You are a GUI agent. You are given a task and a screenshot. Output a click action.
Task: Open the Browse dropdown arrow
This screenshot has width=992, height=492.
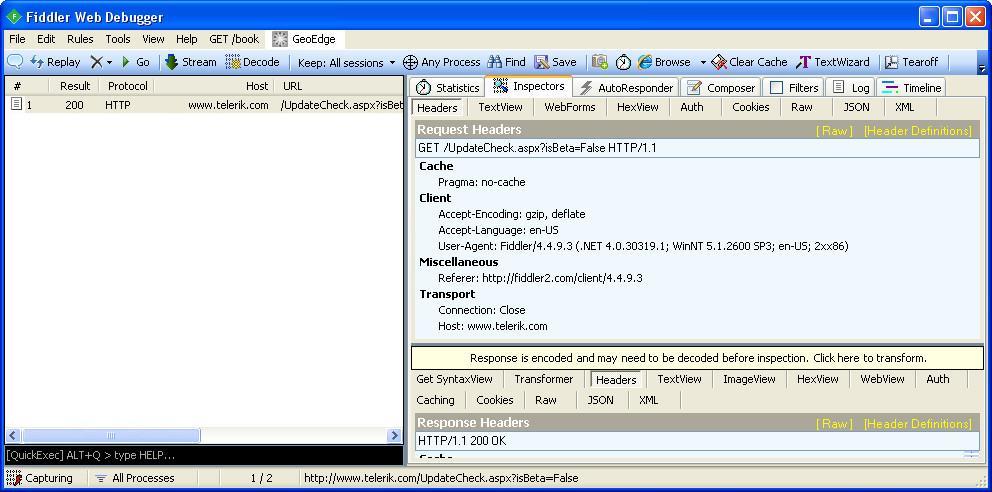703,62
